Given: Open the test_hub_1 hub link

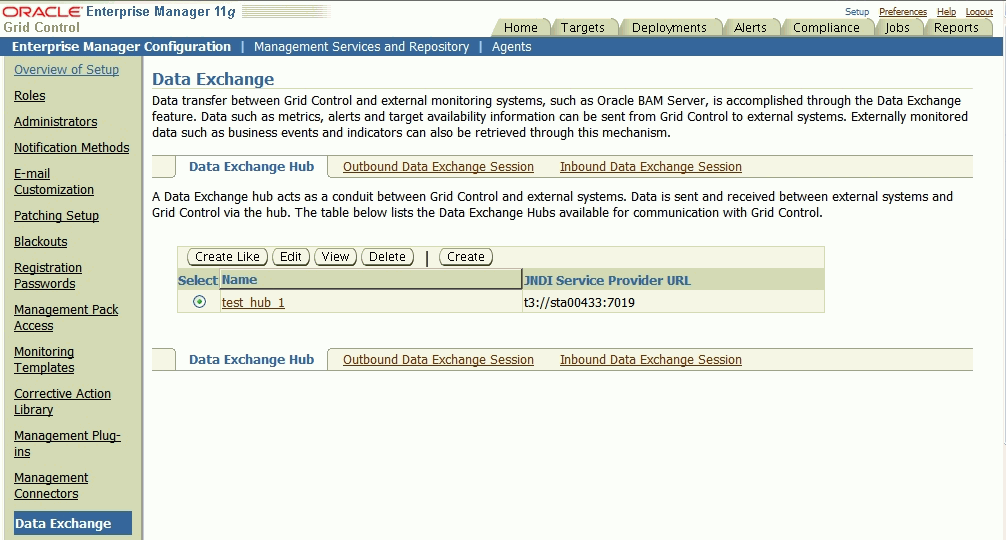Looking at the screenshot, I should tap(253, 303).
